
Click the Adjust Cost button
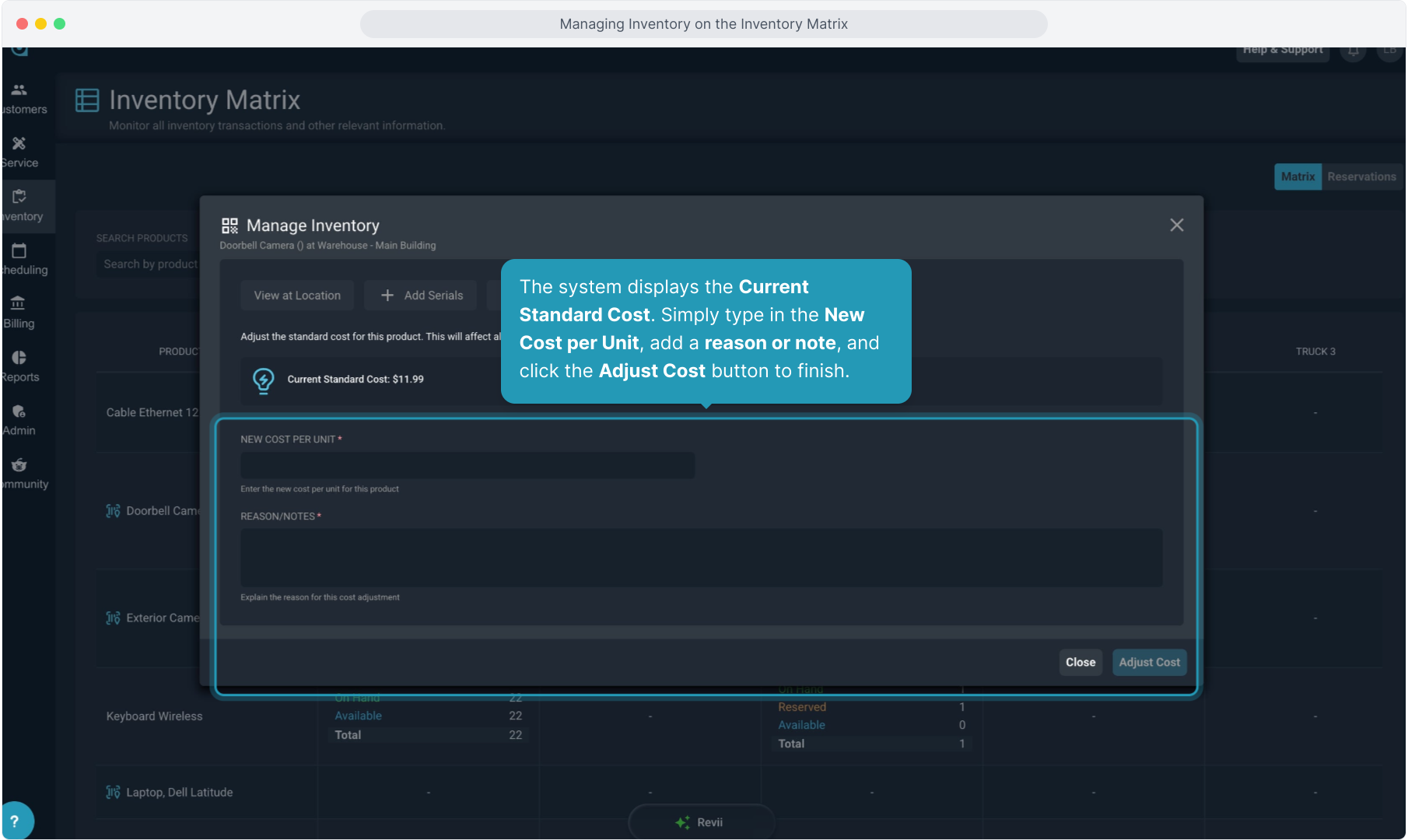(1149, 663)
